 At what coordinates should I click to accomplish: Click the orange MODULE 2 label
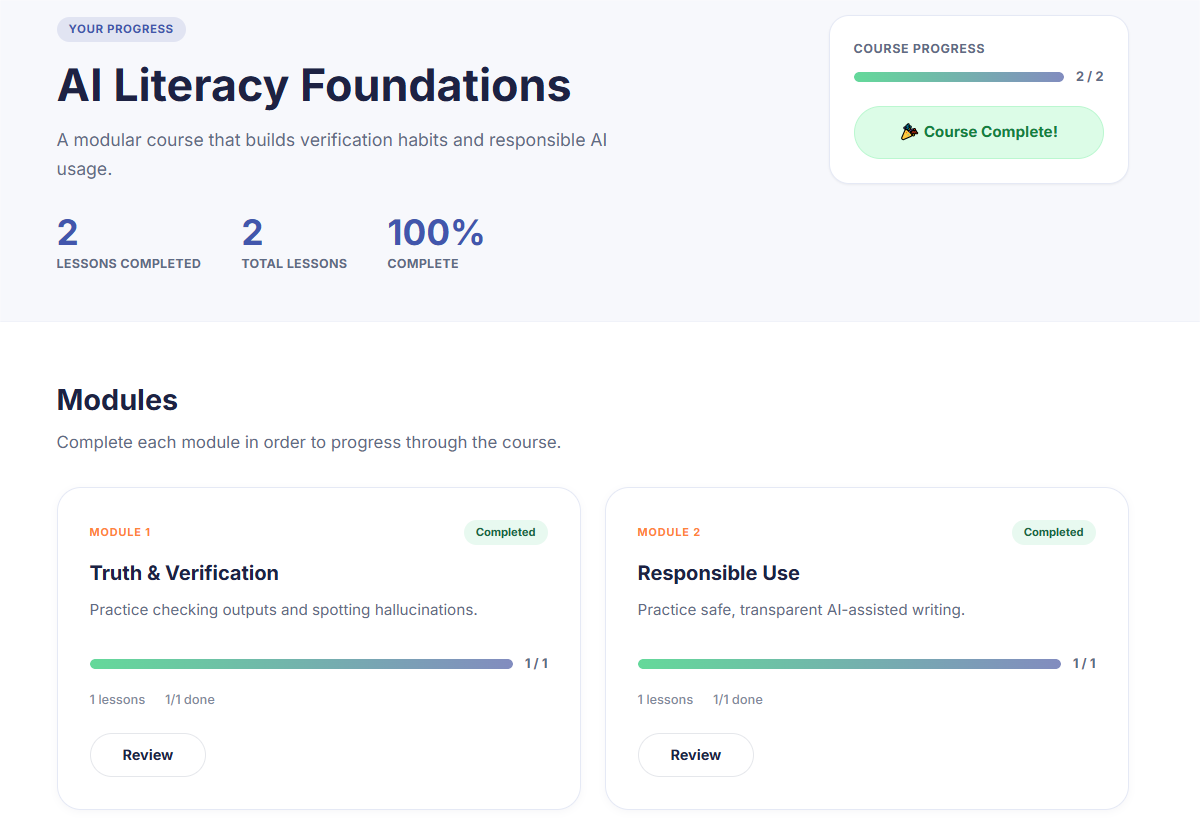668,532
